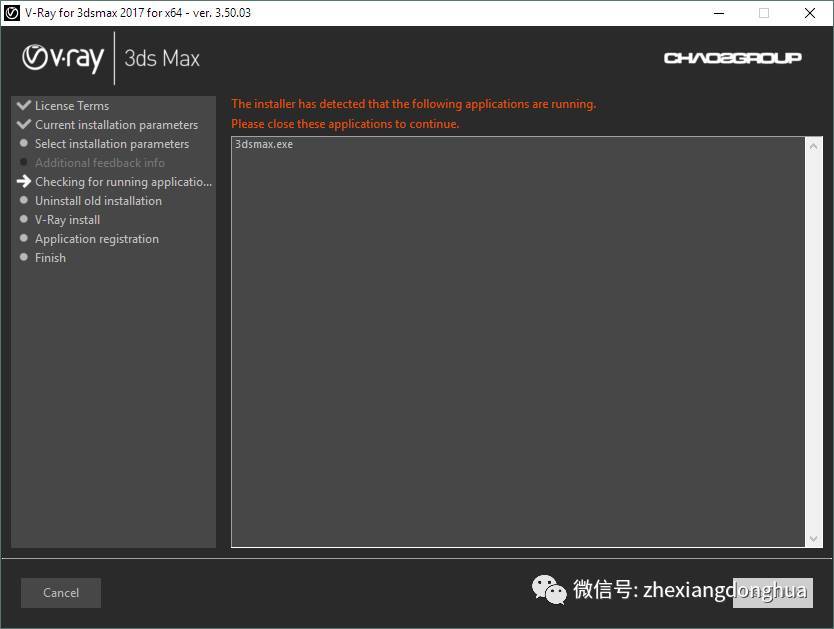Click the License Terms step
The image size is (834, 629).
click(72, 105)
